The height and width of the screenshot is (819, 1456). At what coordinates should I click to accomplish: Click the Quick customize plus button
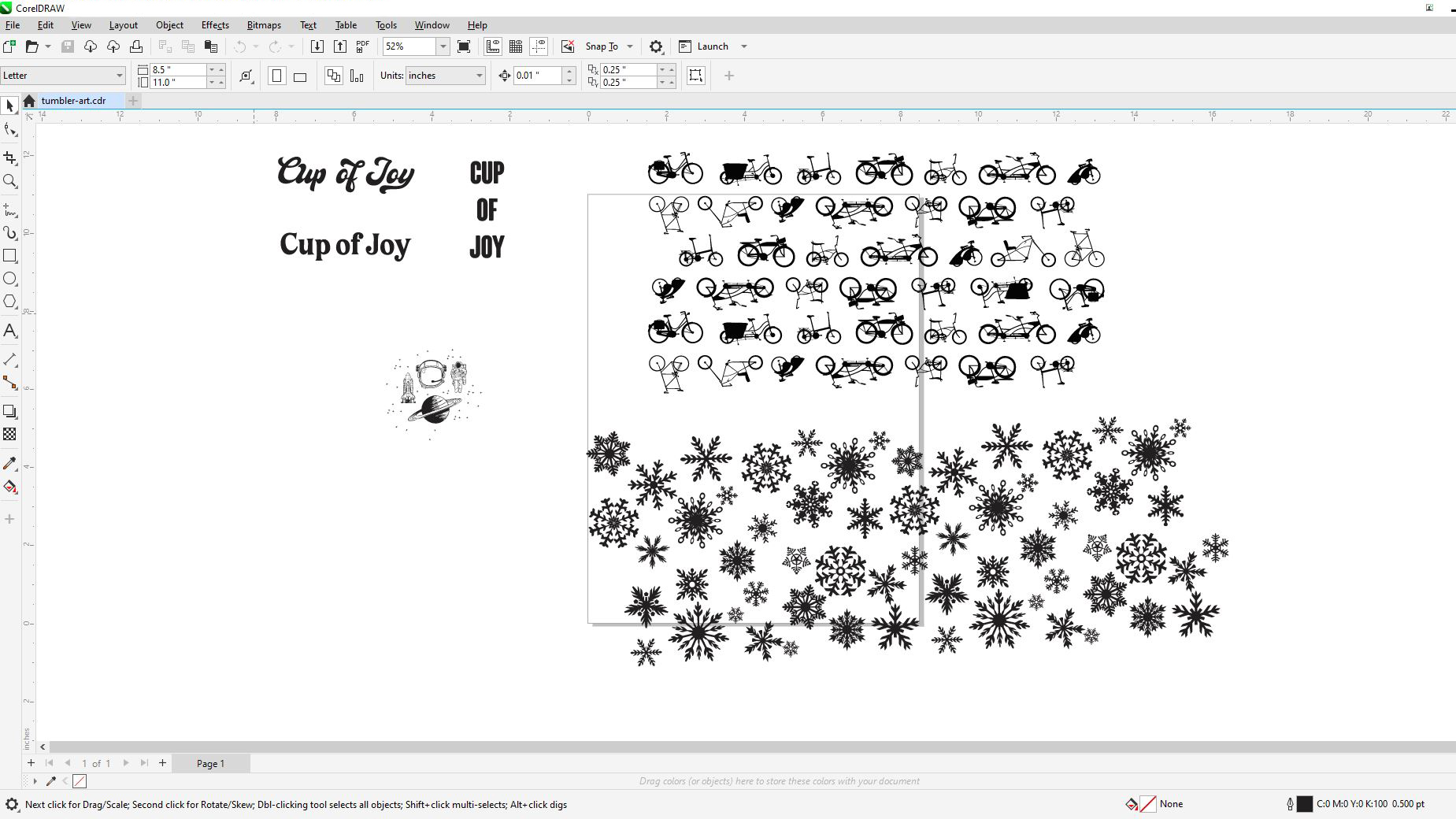click(x=729, y=76)
